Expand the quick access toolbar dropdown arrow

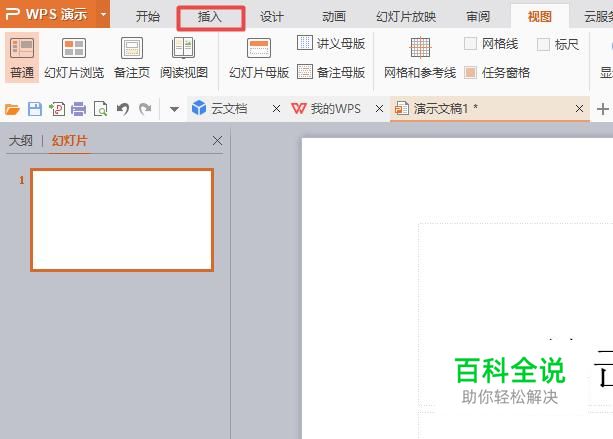[174, 109]
